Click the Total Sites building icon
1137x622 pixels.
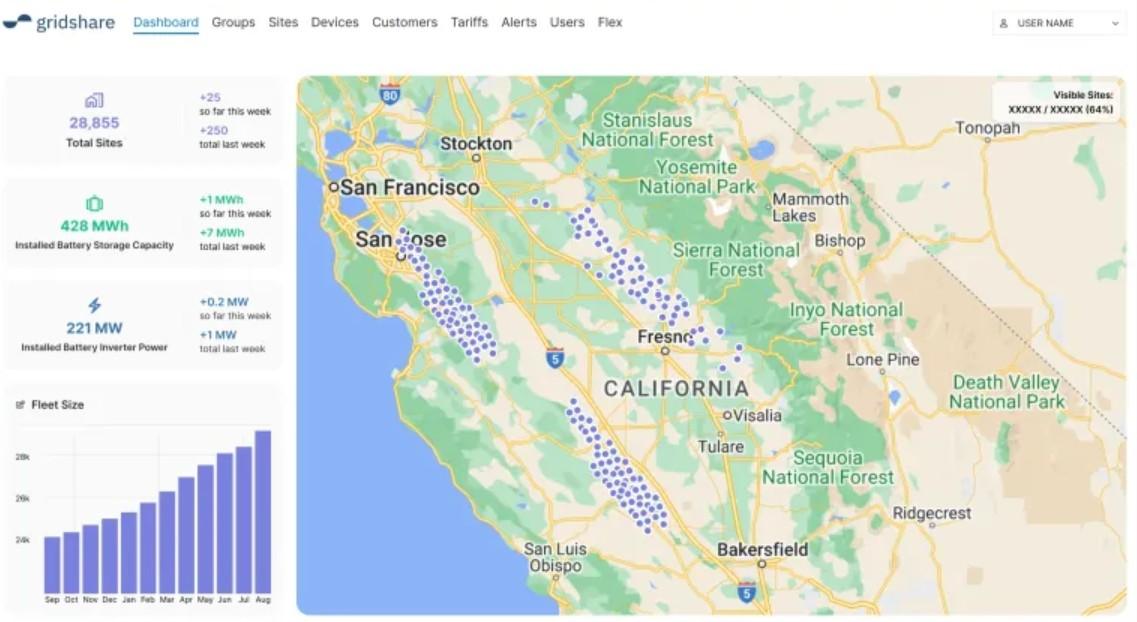[94, 100]
